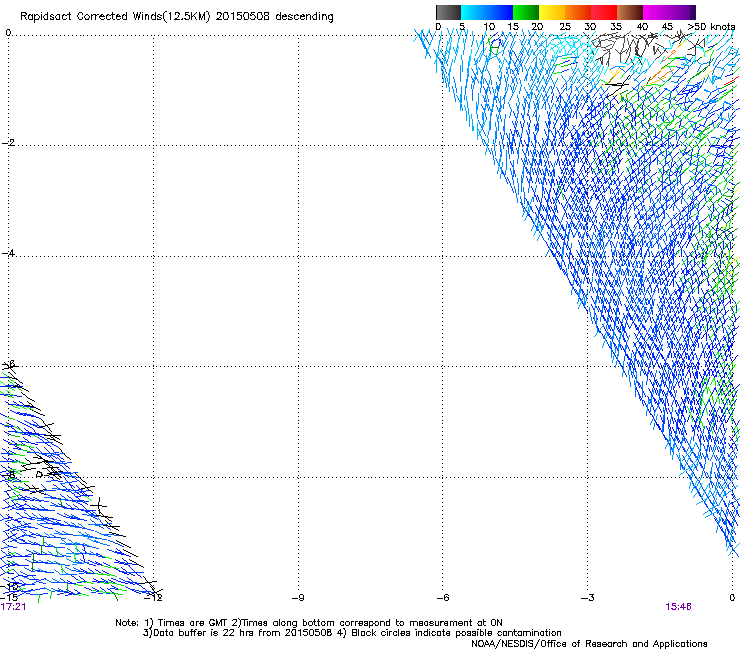Click the -2 latitude axis label
The height and width of the screenshot is (650, 740).
[x=8, y=143]
